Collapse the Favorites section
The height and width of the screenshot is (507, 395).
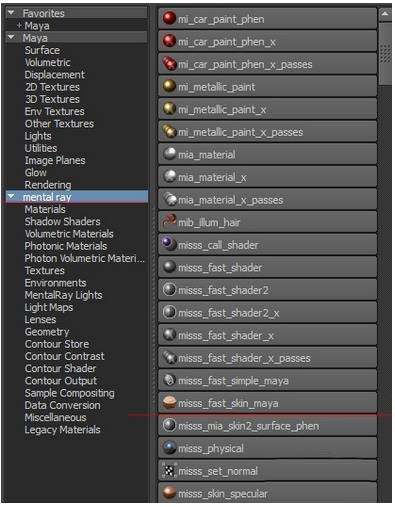click(11, 13)
